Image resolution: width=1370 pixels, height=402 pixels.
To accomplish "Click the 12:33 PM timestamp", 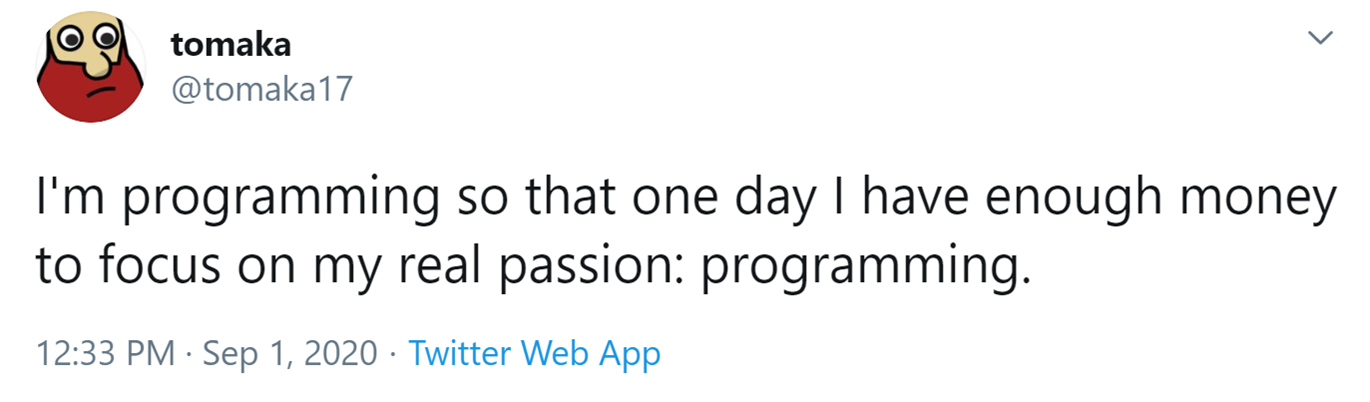I will click(105, 353).
